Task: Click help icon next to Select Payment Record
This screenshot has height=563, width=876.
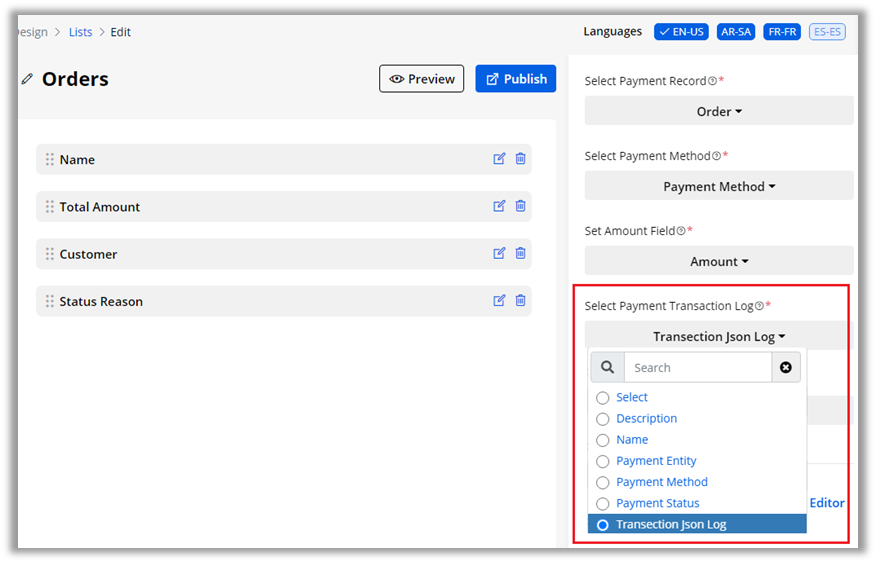Action: pyautogui.click(x=712, y=81)
